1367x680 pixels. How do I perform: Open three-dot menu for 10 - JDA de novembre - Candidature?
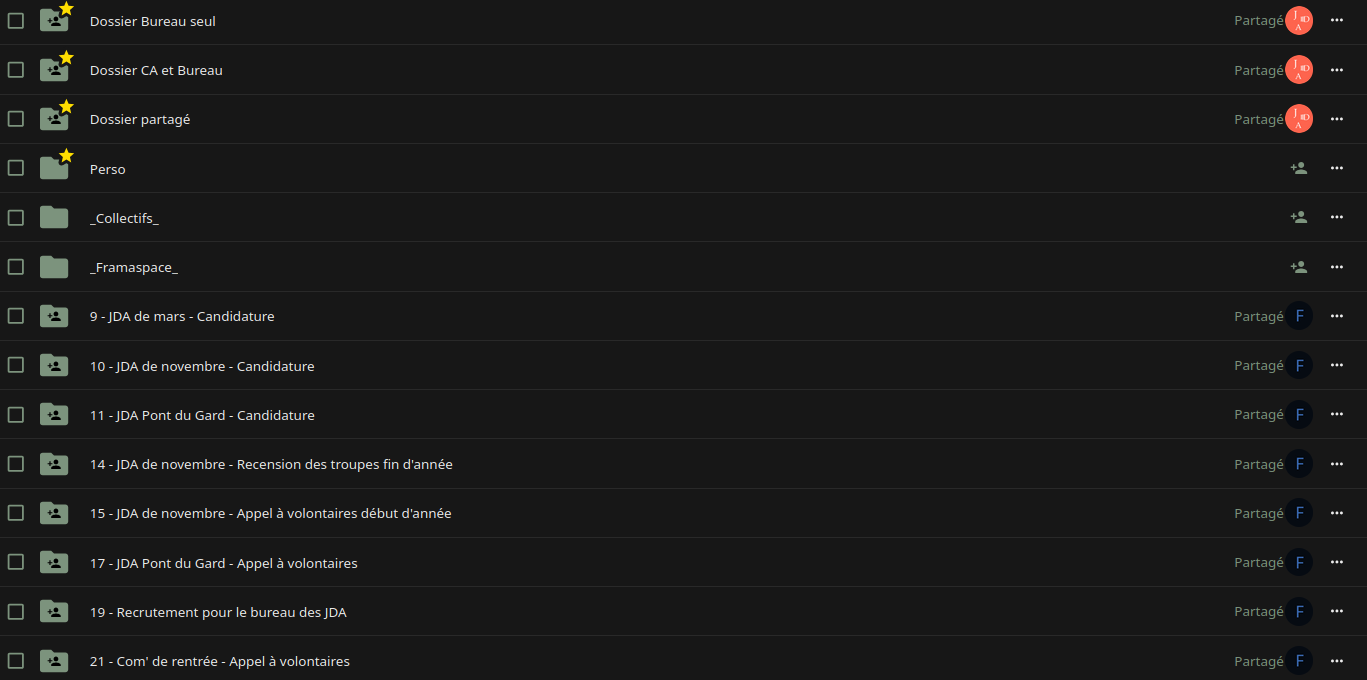click(x=1337, y=365)
